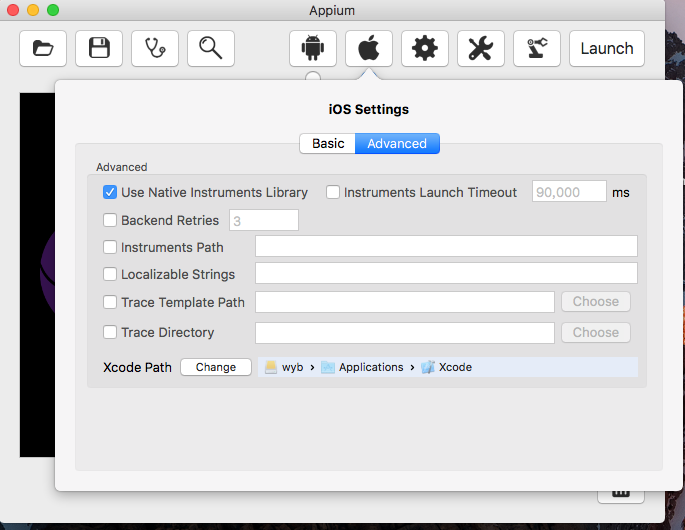Image resolution: width=685 pixels, height=530 pixels.
Task: Click the wyb disk icon in path
Action: click(x=271, y=367)
